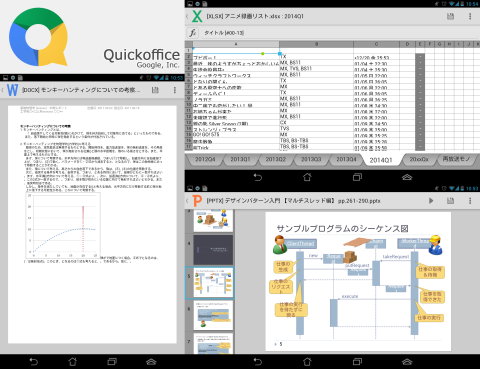Tap the up-arrow key in XLSX navigation bar
Screen dimensions: 480x369
(x=407, y=177)
